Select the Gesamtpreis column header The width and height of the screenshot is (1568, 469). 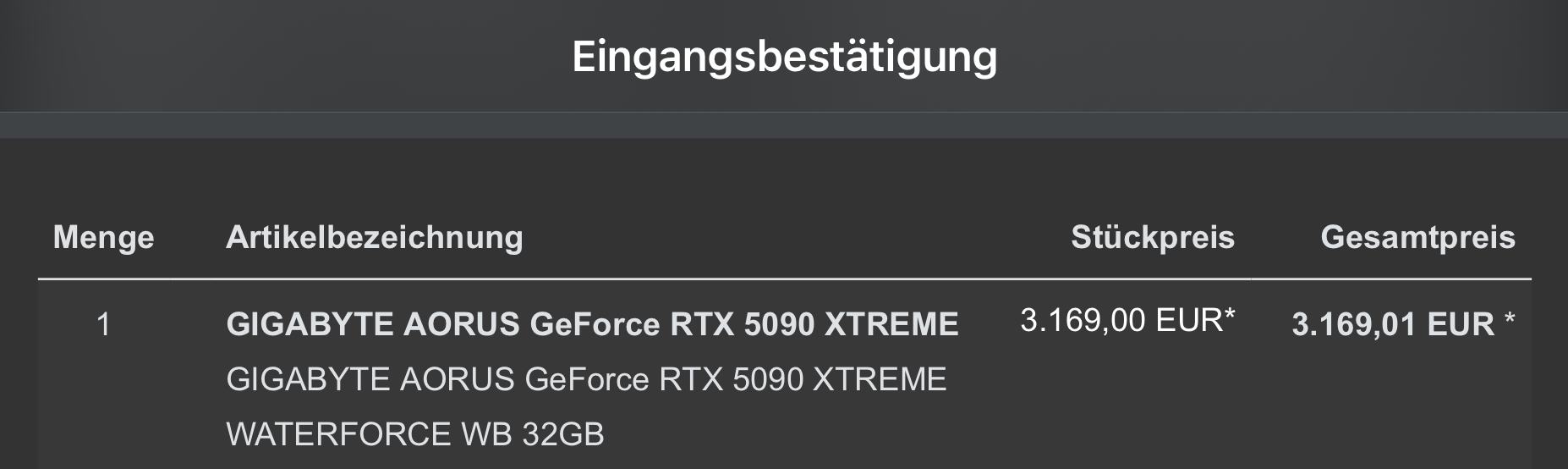coord(1417,237)
